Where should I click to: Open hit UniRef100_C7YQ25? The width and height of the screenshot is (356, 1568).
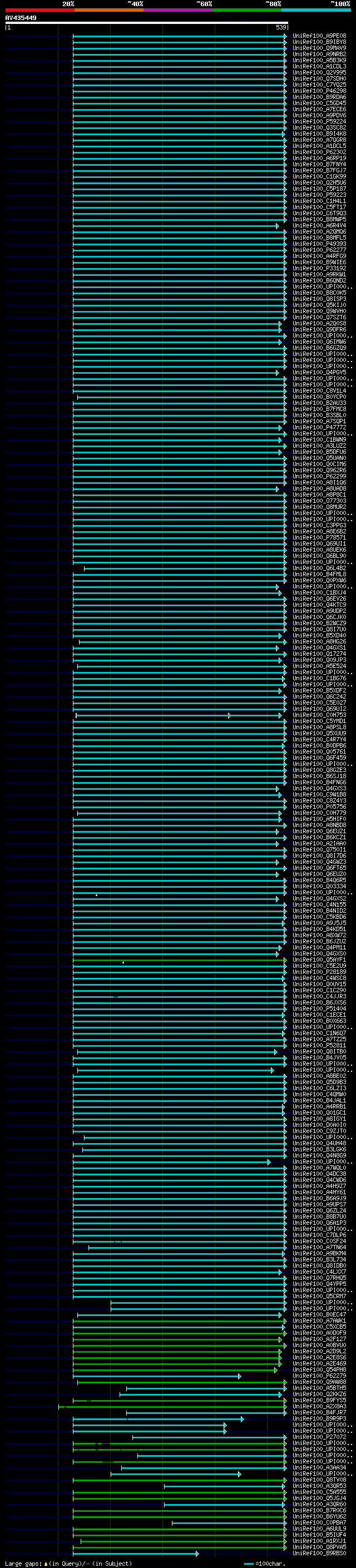click(319, 85)
